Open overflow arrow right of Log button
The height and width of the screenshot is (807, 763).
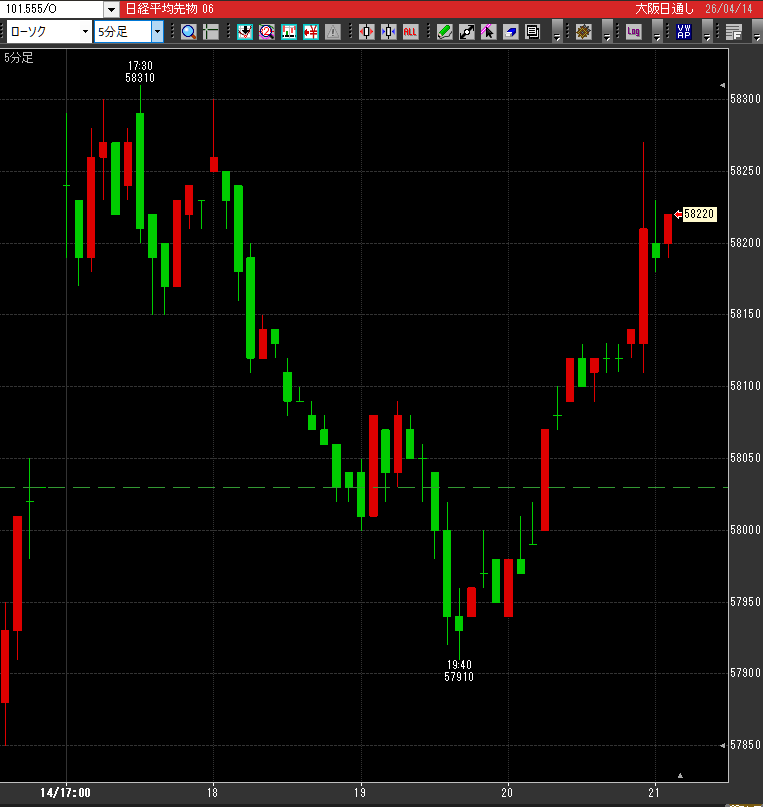coord(657,32)
